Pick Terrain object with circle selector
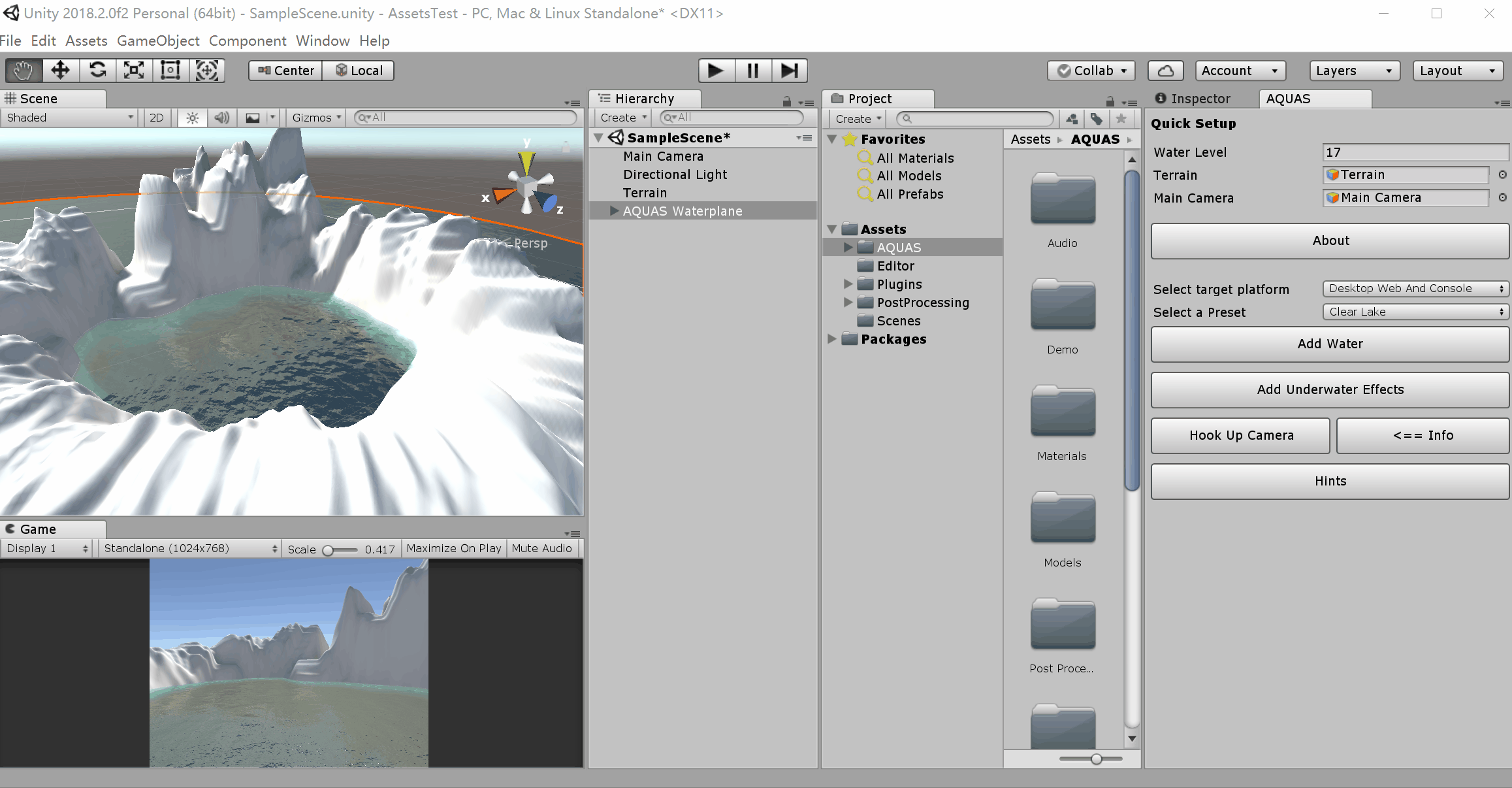 1502,174
